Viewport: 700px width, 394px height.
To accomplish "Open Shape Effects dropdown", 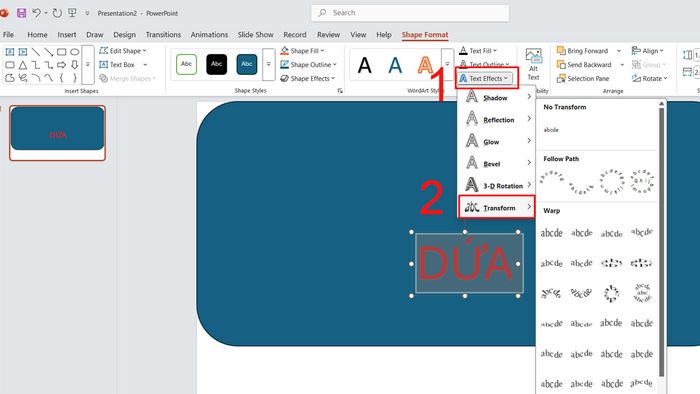I will (308, 79).
